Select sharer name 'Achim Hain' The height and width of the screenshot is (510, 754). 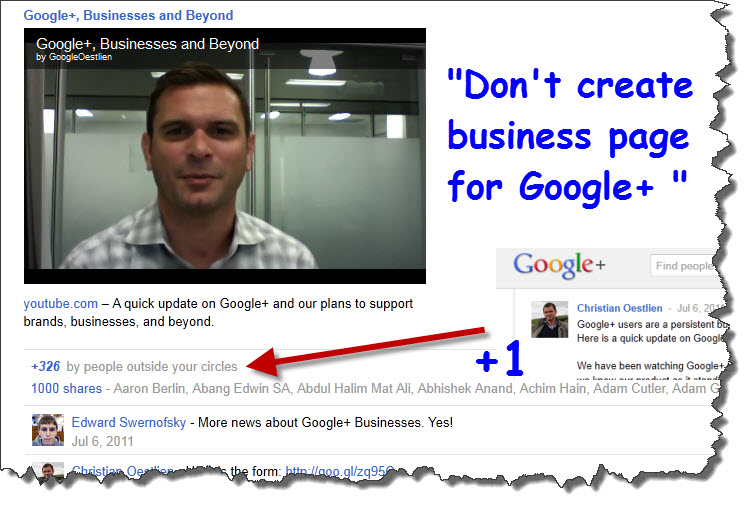pyautogui.click(x=553, y=388)
